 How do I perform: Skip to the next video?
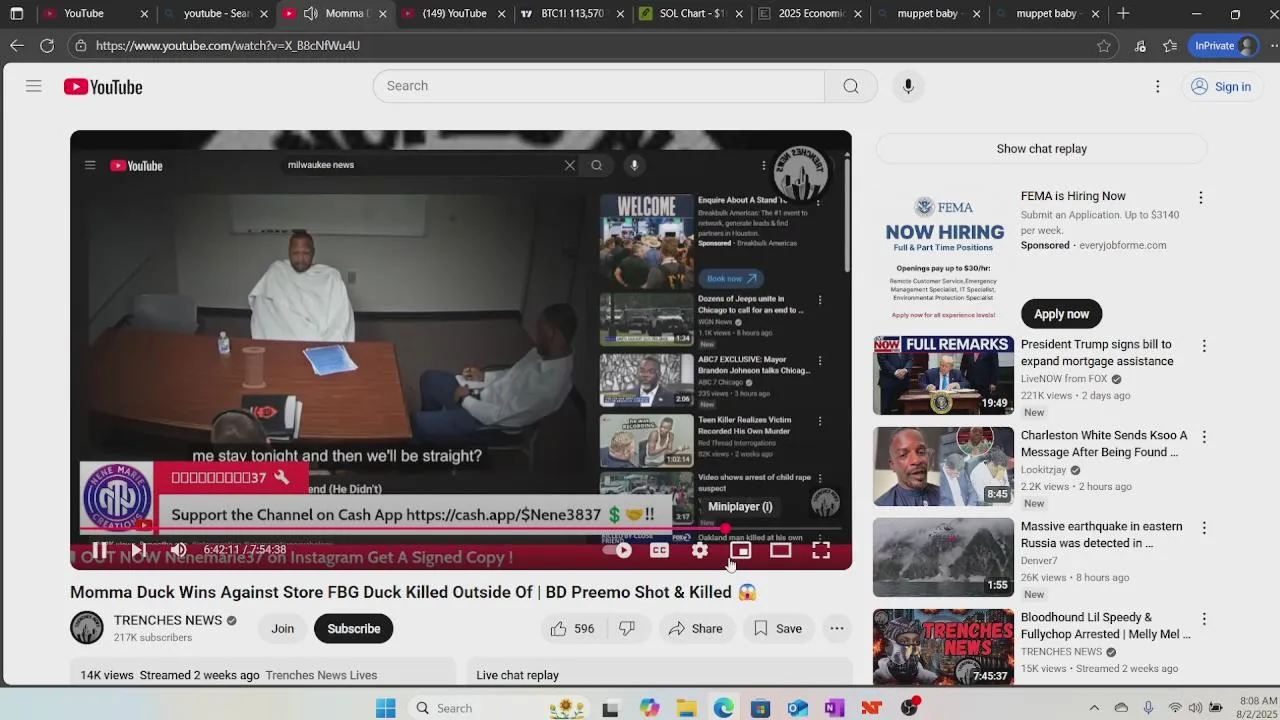[x=139, y=550]
